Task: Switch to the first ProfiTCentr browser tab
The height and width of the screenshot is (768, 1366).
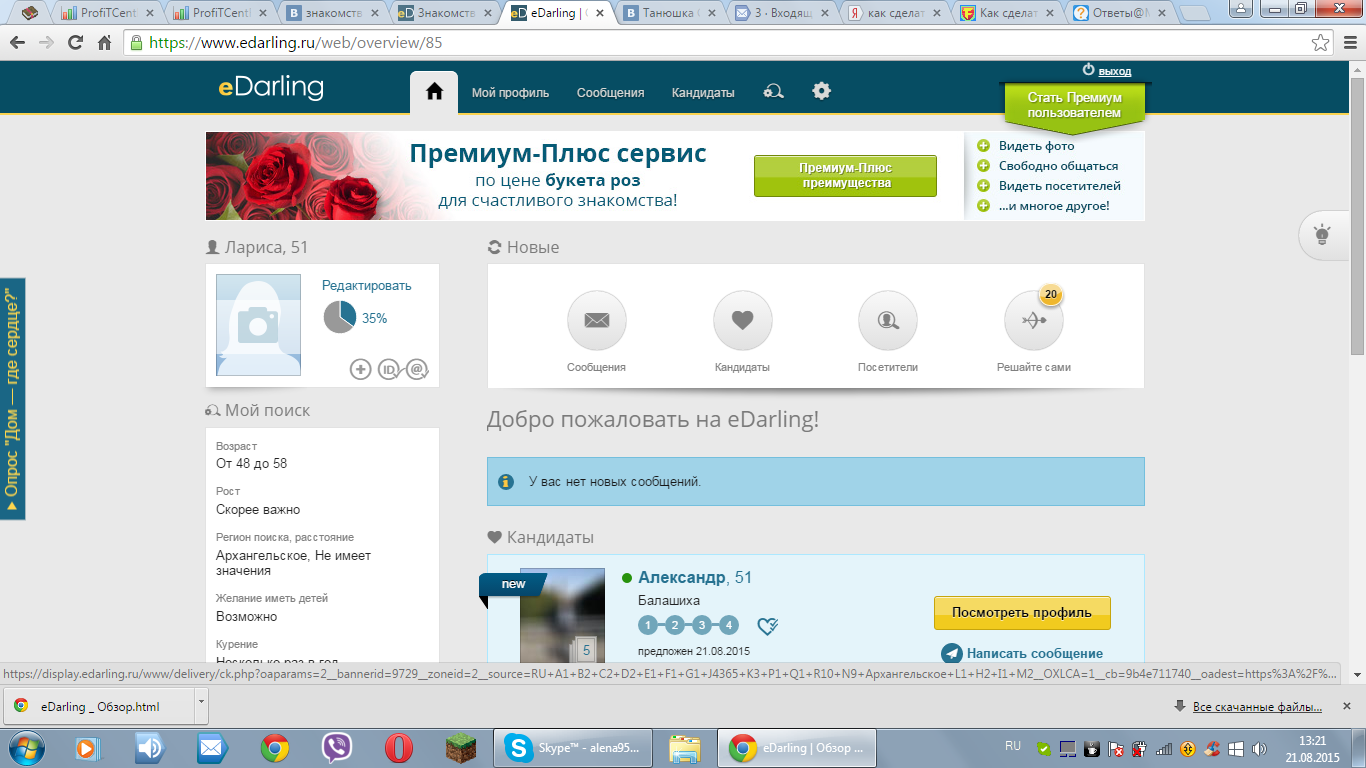Action: coord(108,13)
